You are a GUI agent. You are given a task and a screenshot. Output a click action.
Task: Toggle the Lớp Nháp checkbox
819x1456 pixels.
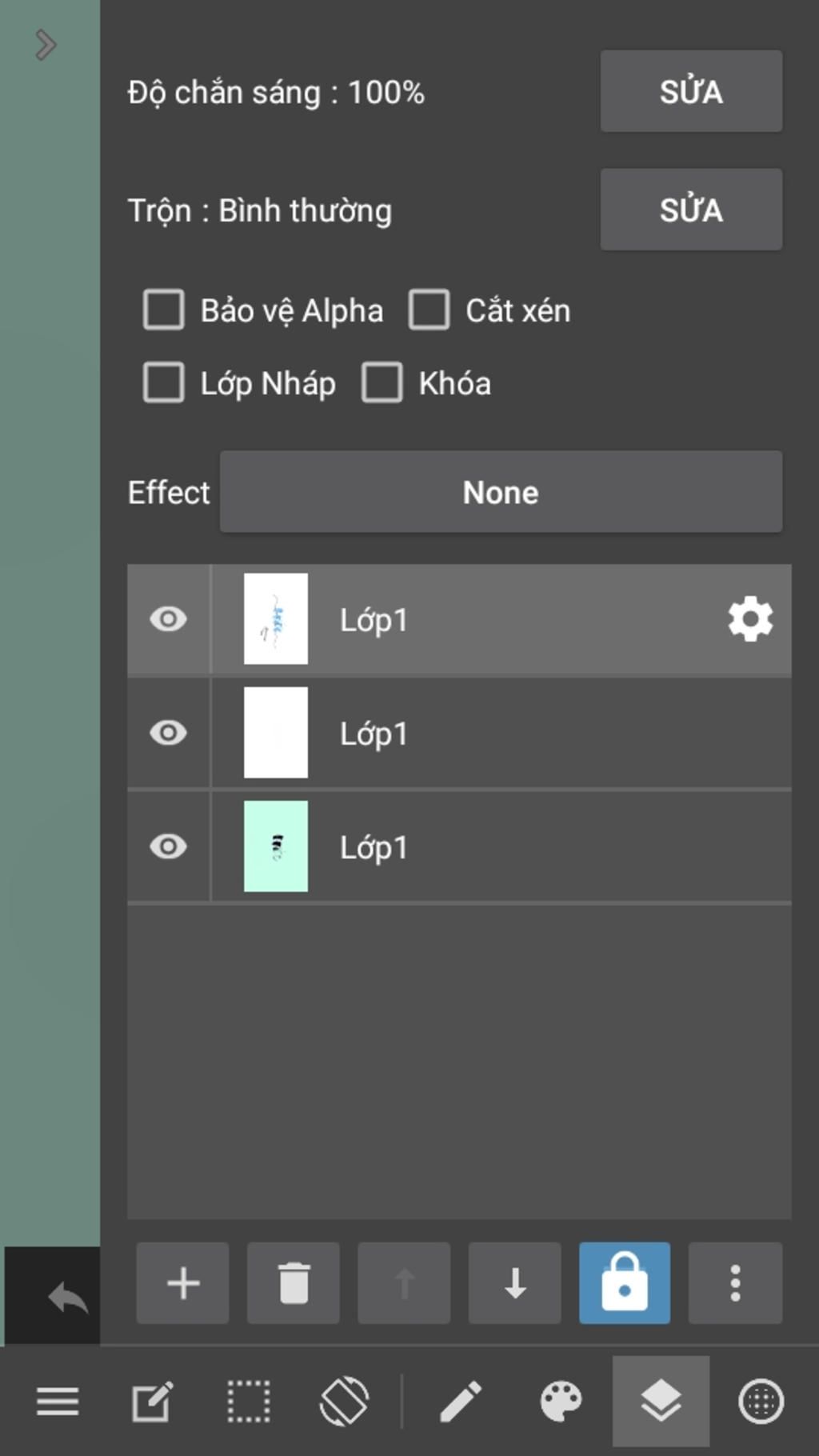(x=164, y=382)
